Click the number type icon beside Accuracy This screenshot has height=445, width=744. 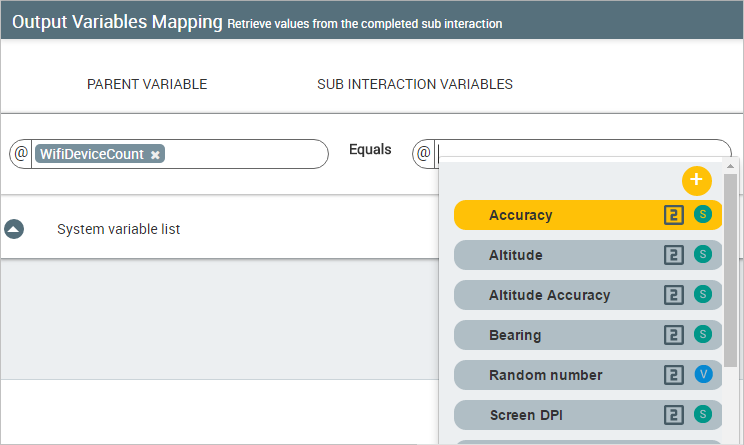(x=673, y=215)
